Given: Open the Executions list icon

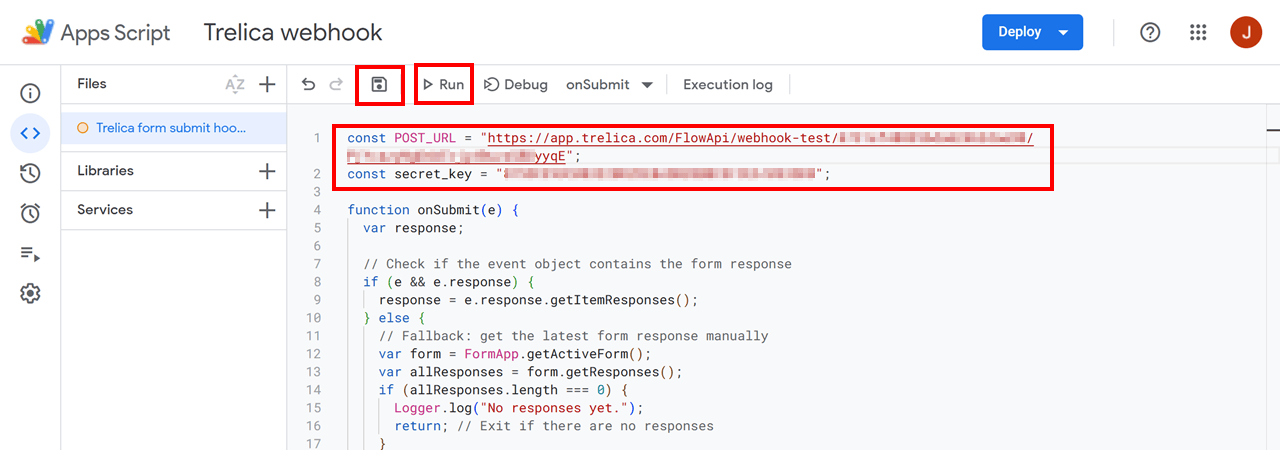Looking at the screenshot, I should point(30,253).
